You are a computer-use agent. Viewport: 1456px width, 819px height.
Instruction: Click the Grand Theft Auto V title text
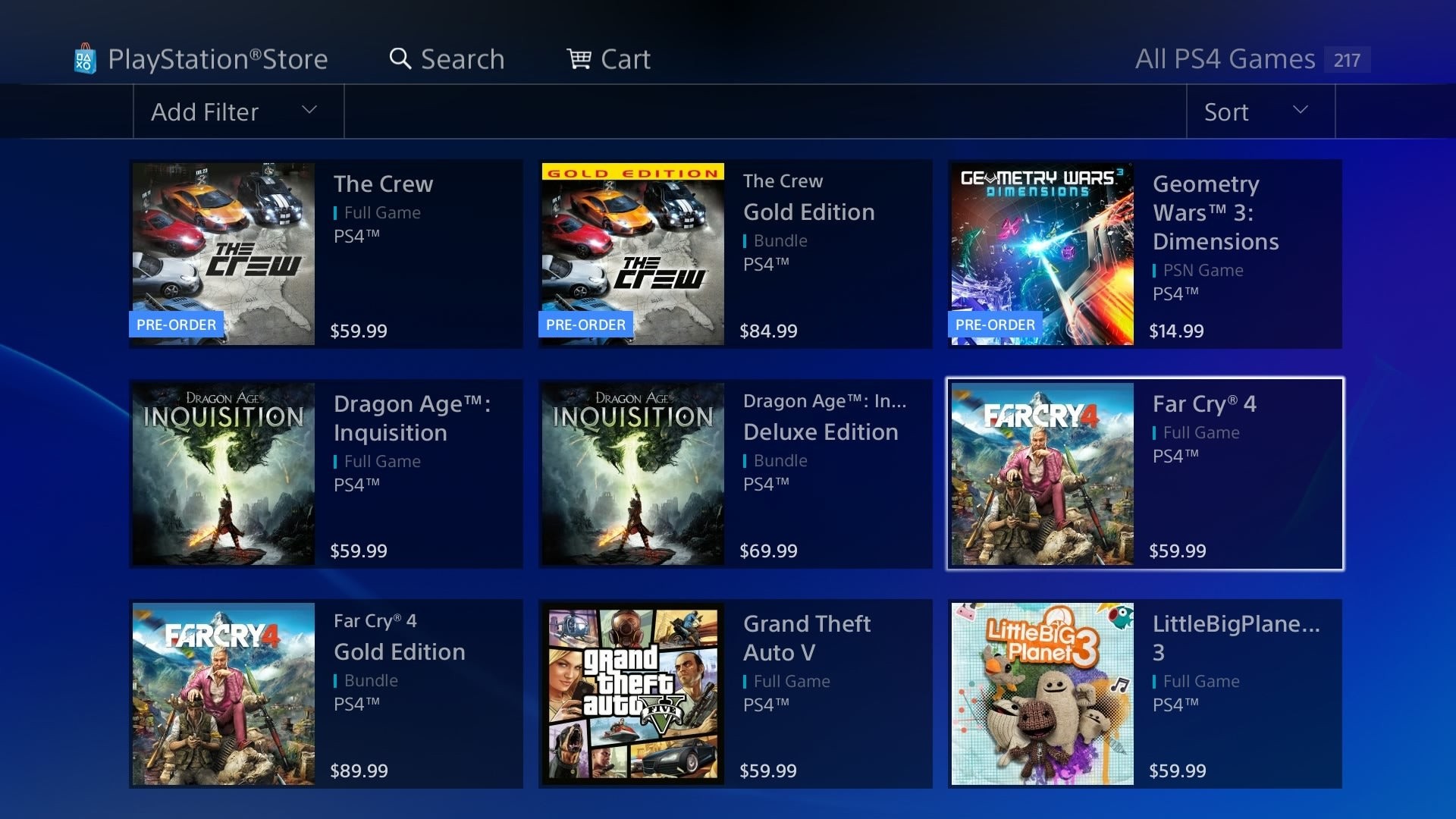[x=807, y=638]
